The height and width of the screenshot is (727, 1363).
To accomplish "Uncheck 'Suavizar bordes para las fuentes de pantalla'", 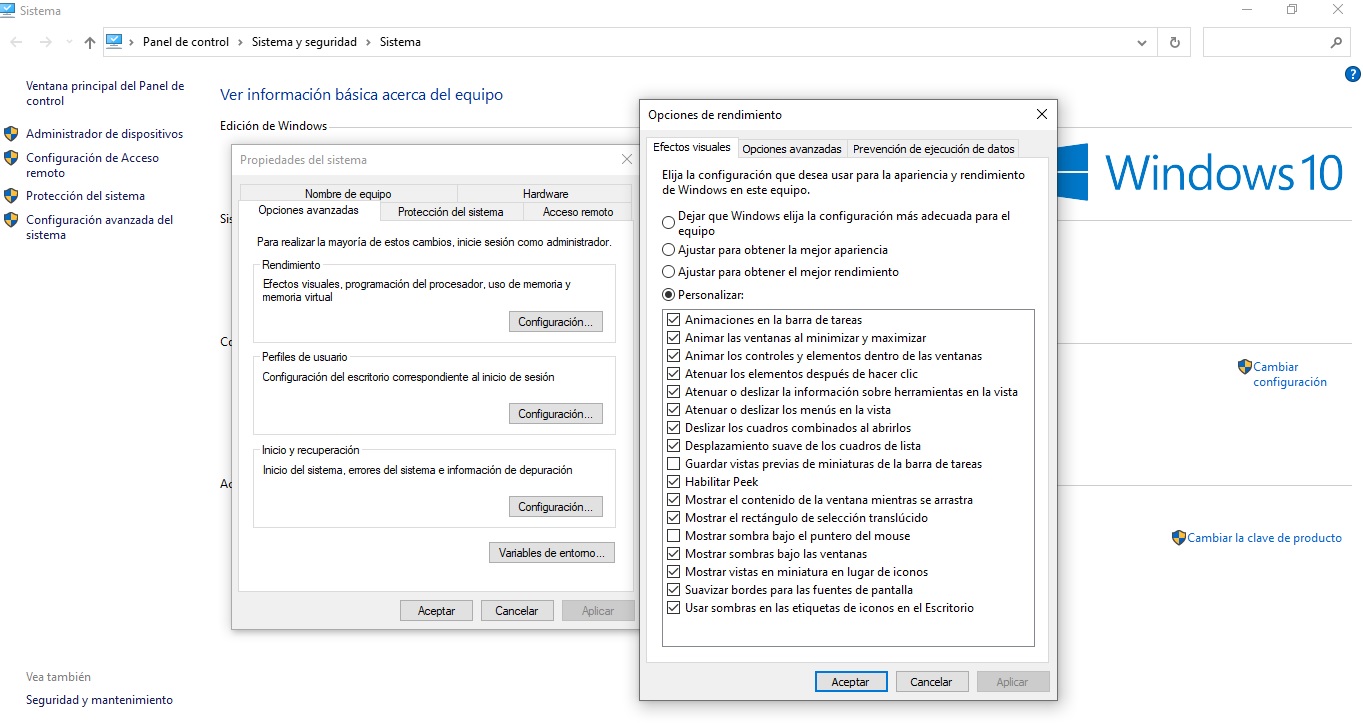I will pos(673,590).
